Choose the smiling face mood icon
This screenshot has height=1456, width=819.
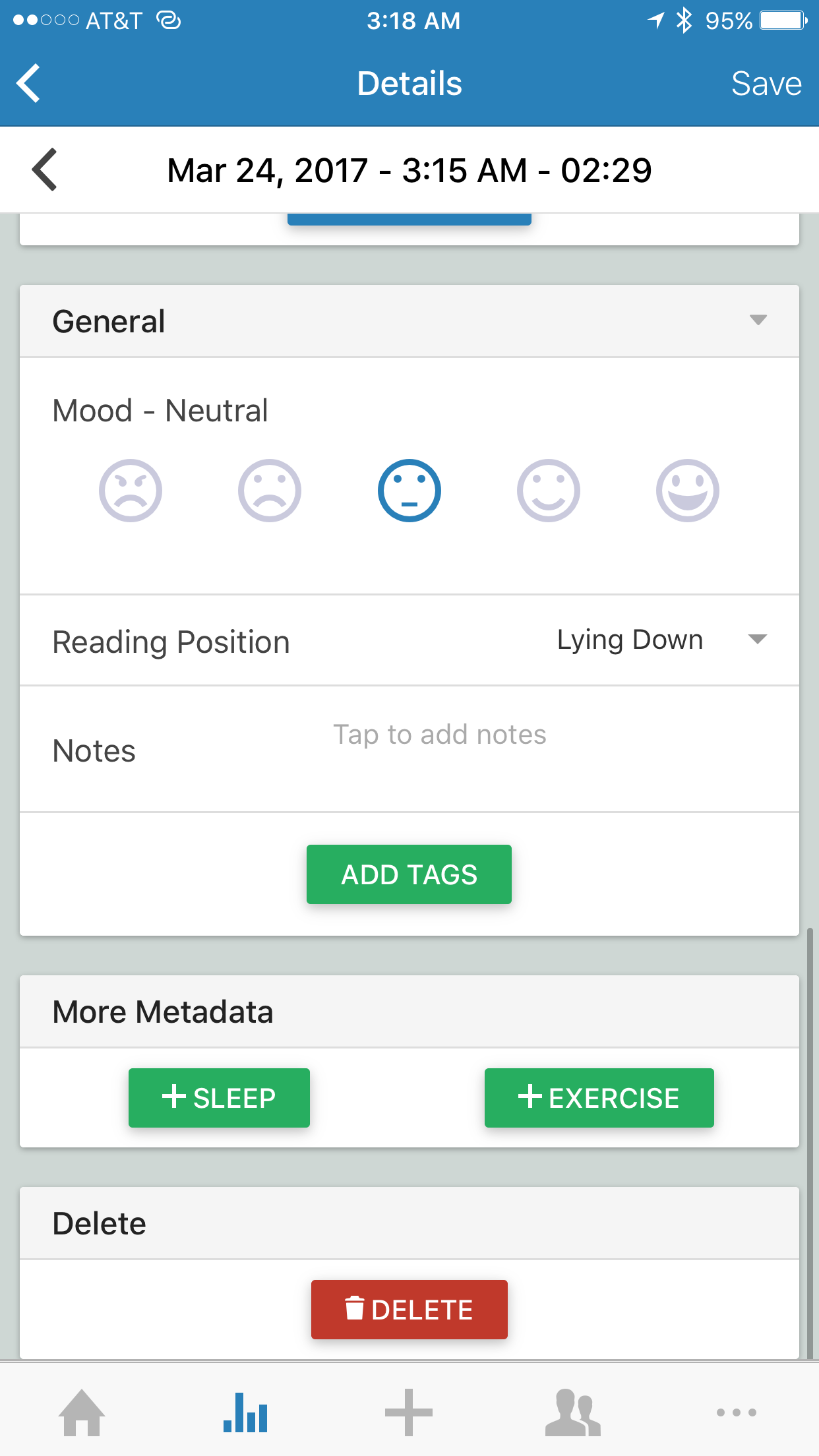coord(549,491)
